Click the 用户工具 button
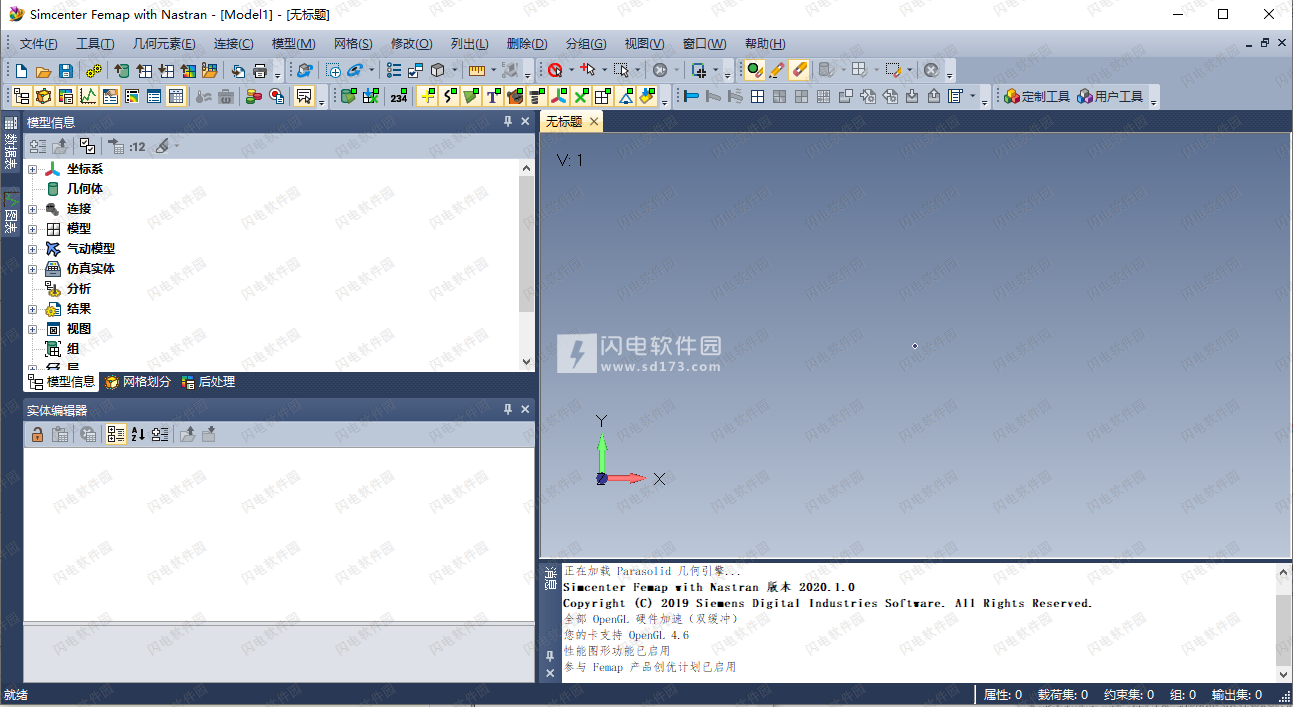The width and height of the screenshot is (1293, 707). pyautogui.click(x=1110, y=97)
